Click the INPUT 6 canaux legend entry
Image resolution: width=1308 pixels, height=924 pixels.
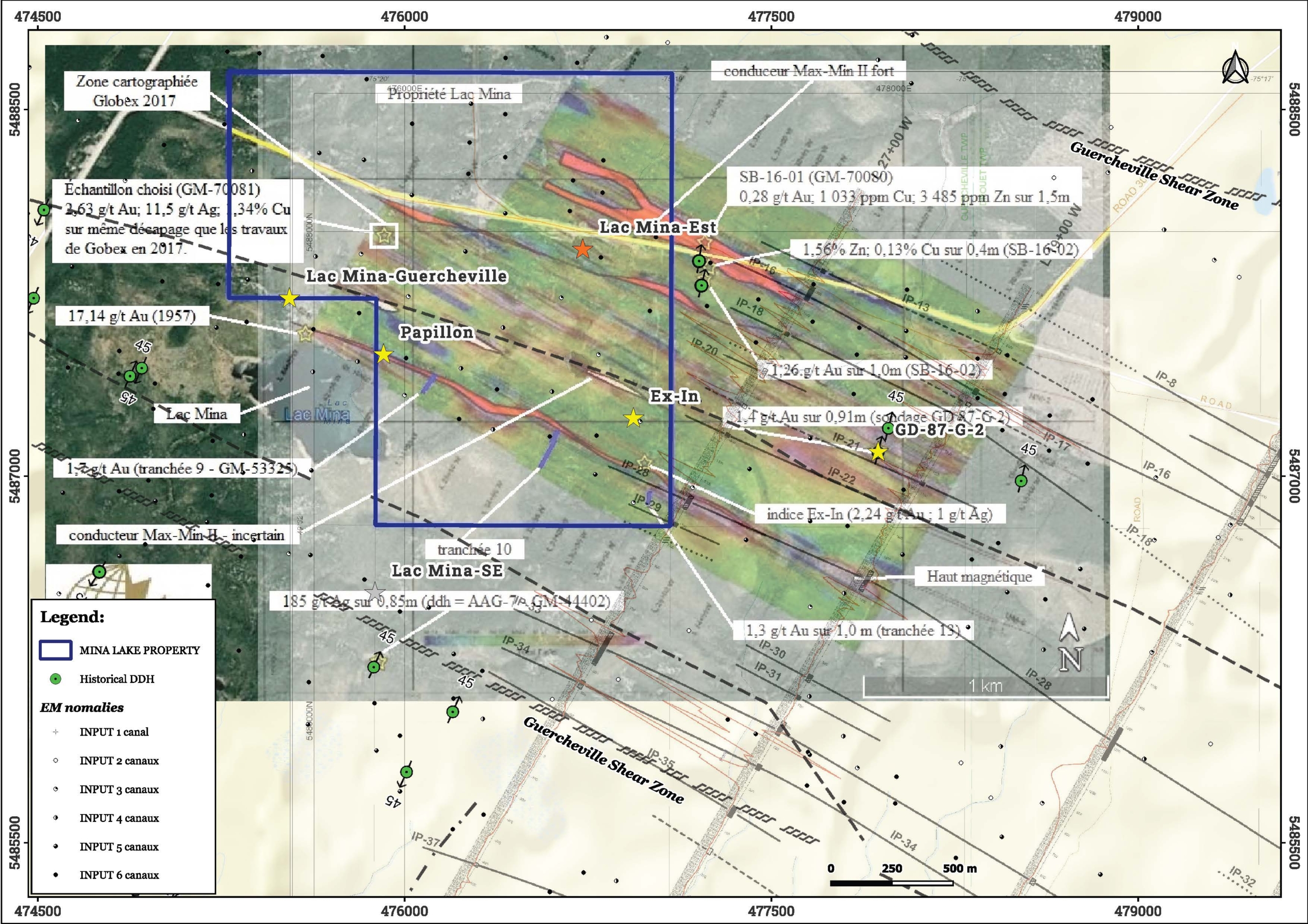coord(119,875)
